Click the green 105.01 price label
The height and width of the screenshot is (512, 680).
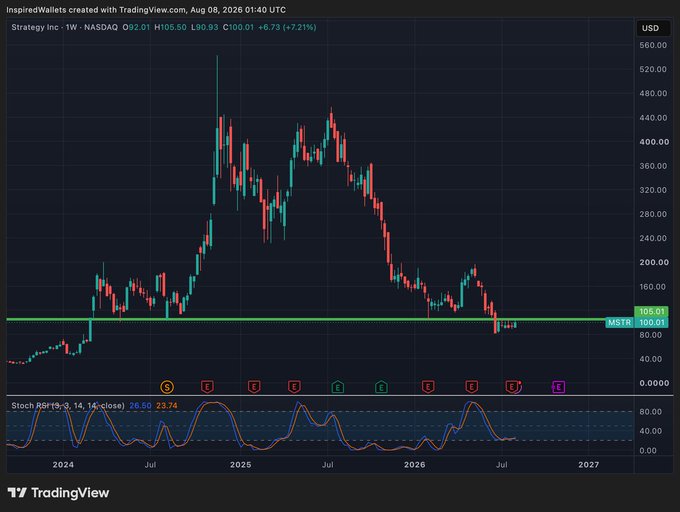pyautogui.click(x=651, y=311)
